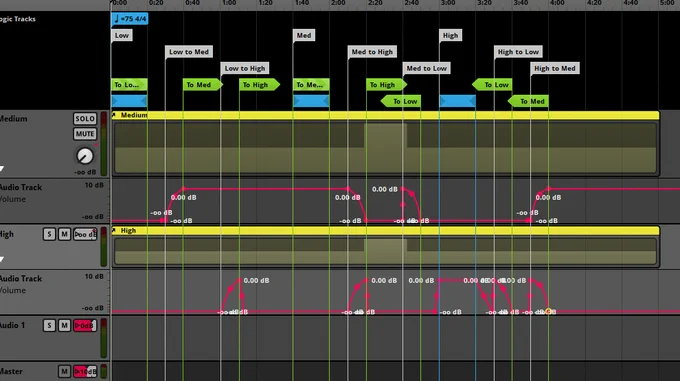The image size is (680, 381).
Task: Select the Med to Low marker
Action: pos(426,68)
